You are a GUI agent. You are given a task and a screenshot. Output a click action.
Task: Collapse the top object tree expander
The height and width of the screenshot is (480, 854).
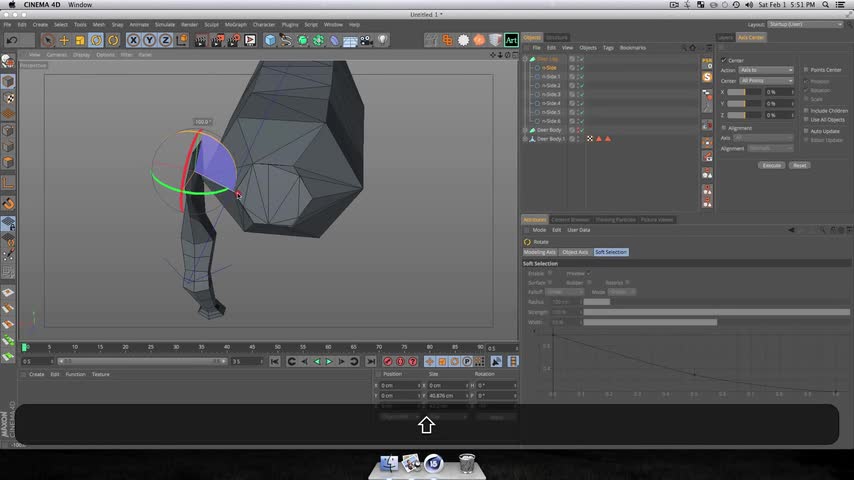[526, 59]
